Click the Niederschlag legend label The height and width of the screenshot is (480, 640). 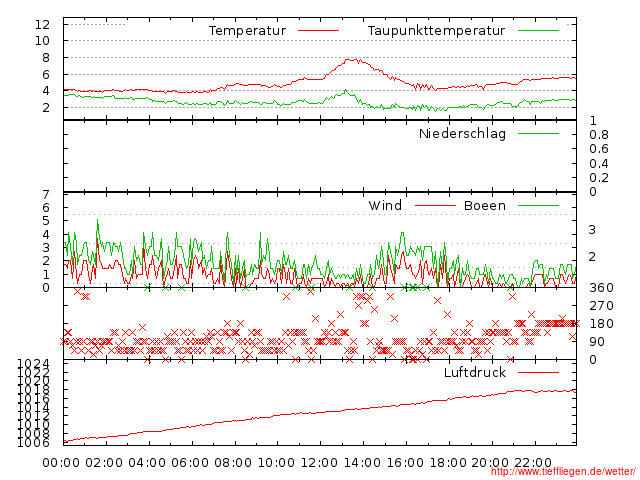tap(462, 133)
